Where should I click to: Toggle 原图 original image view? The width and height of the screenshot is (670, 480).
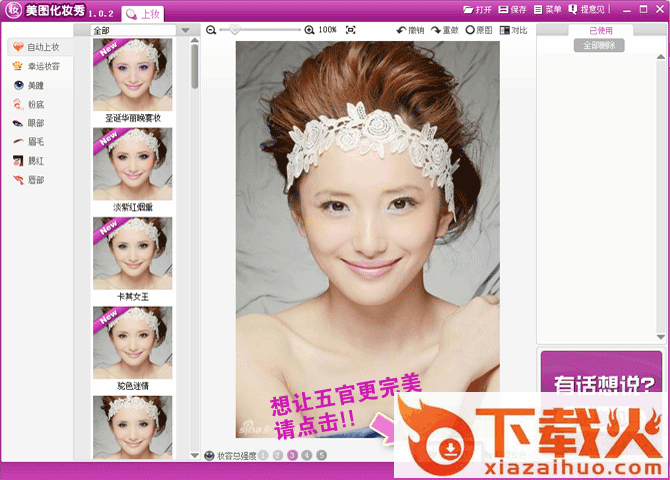click(478, 31)
